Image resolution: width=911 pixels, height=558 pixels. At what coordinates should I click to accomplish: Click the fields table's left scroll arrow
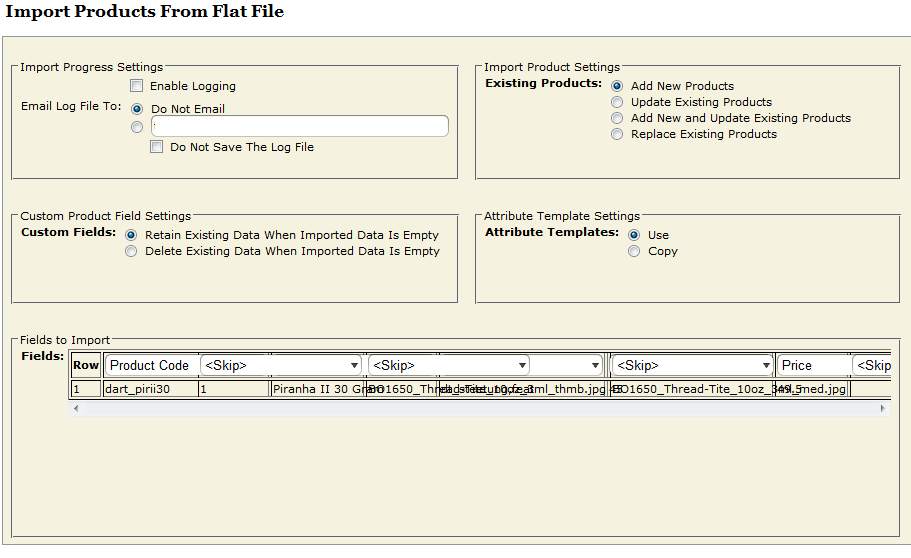[x=76, y=408]
